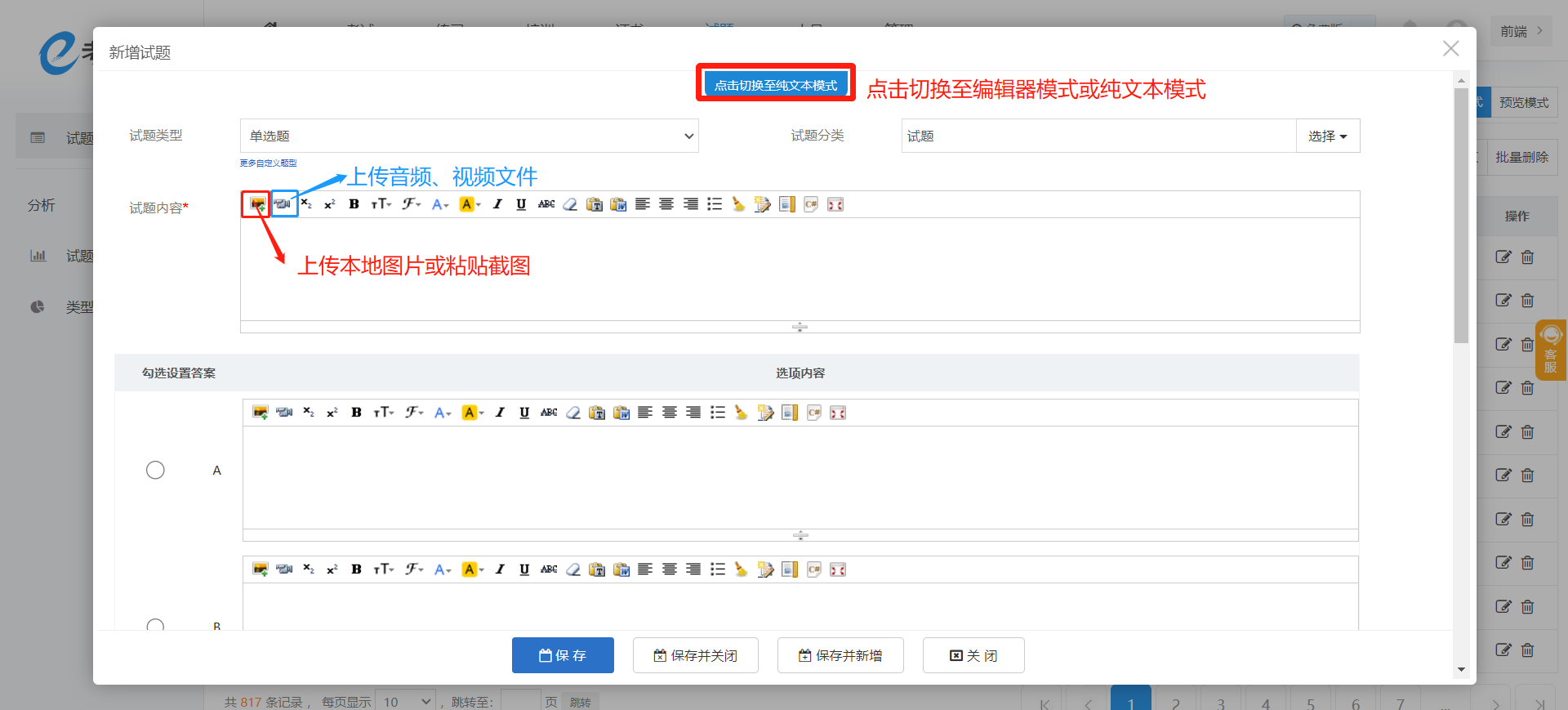Click the 保存并新增 button
Screen dimensions: 1568x710
pyautogui.click(x=840, y=655)
